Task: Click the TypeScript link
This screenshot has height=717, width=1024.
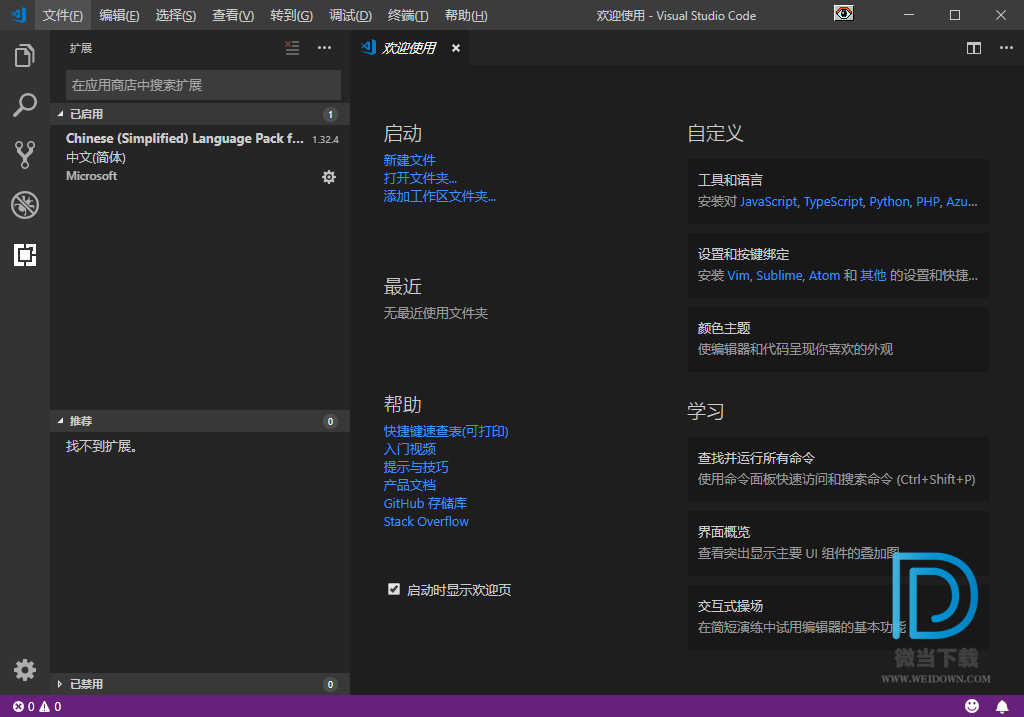Action: (833, 202)
